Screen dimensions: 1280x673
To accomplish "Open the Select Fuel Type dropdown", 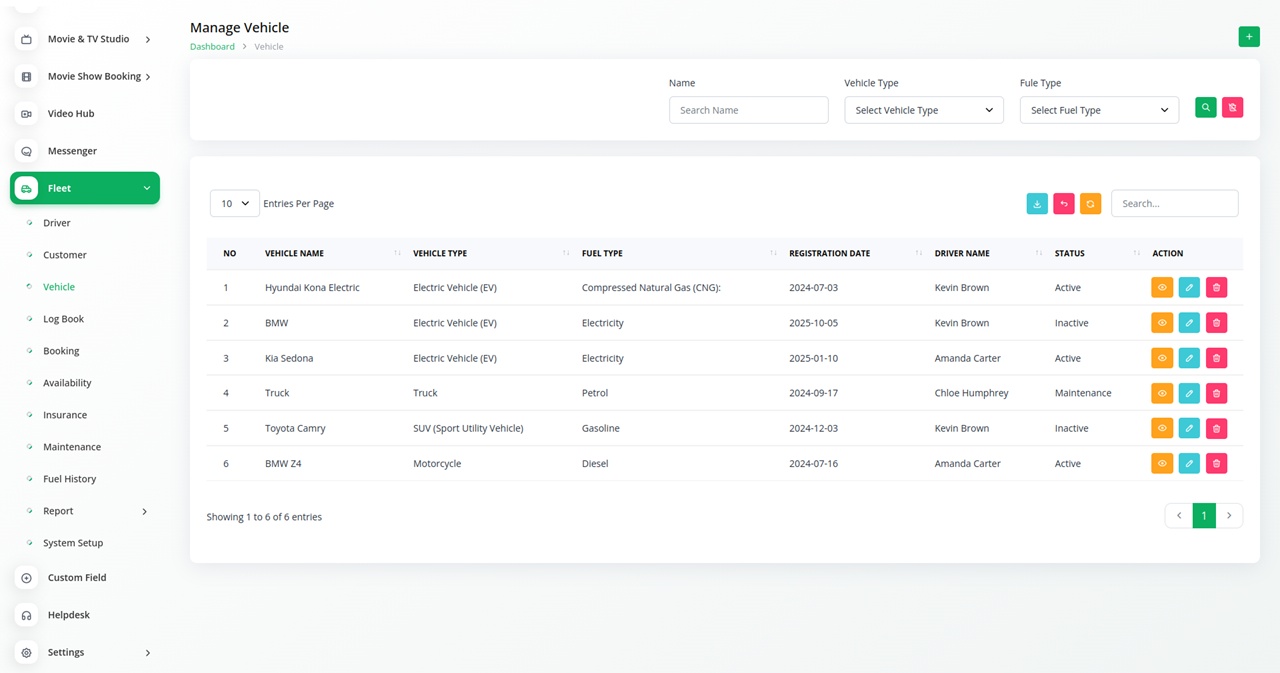I will coord(1098,110).
